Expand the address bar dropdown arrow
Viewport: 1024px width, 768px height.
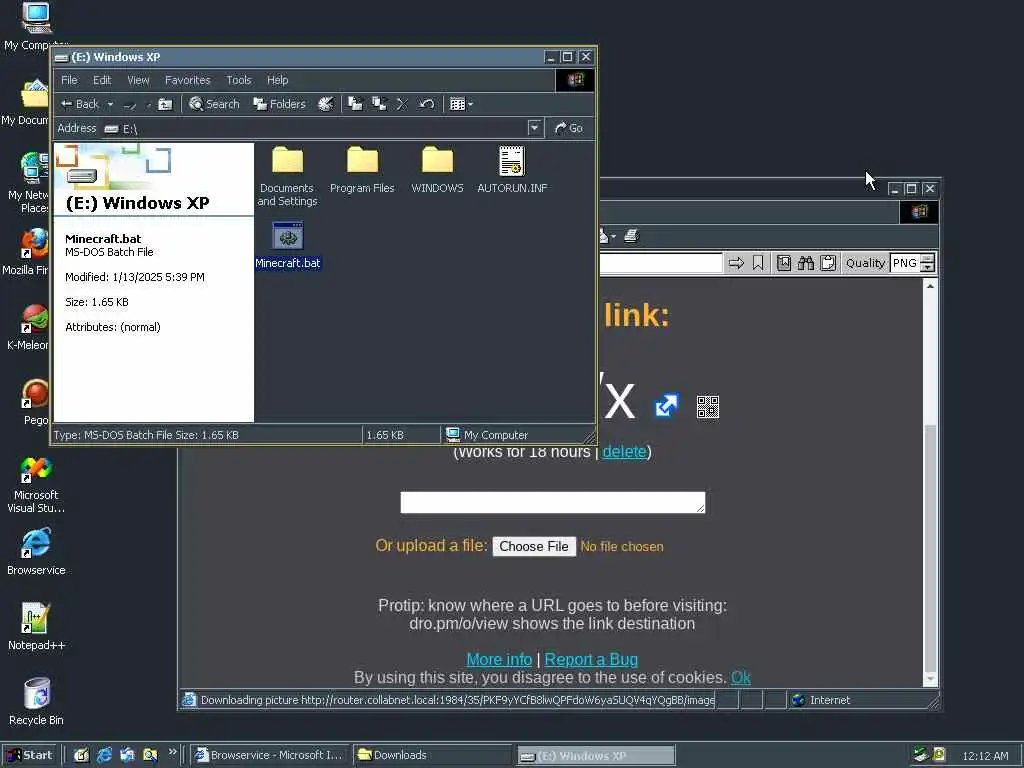(x=535, y=128)
